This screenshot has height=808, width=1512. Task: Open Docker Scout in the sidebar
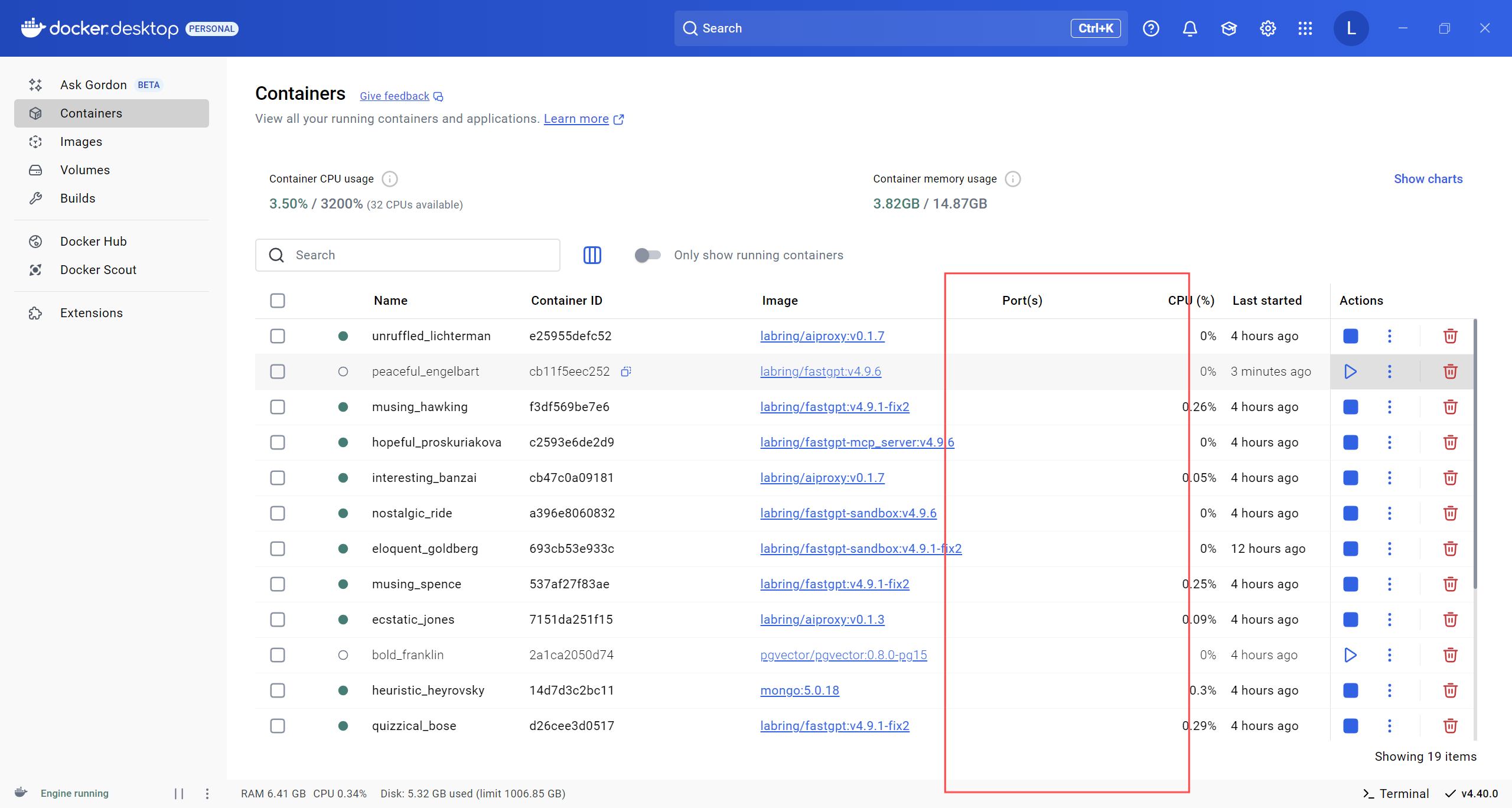[98, 270]
